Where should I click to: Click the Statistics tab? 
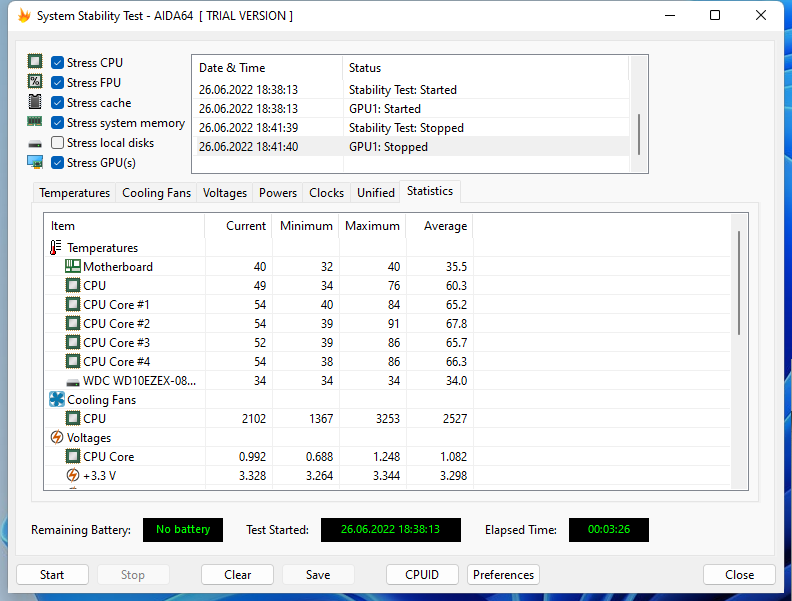click(430, 191)
